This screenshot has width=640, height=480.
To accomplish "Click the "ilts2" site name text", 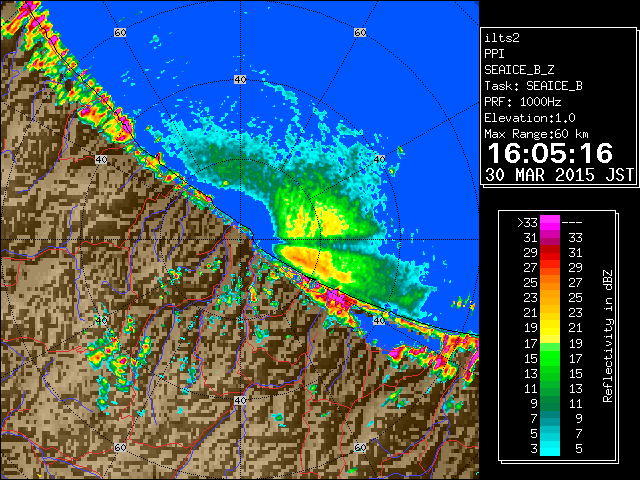I will pyautogui.click(x=502, y=38).
